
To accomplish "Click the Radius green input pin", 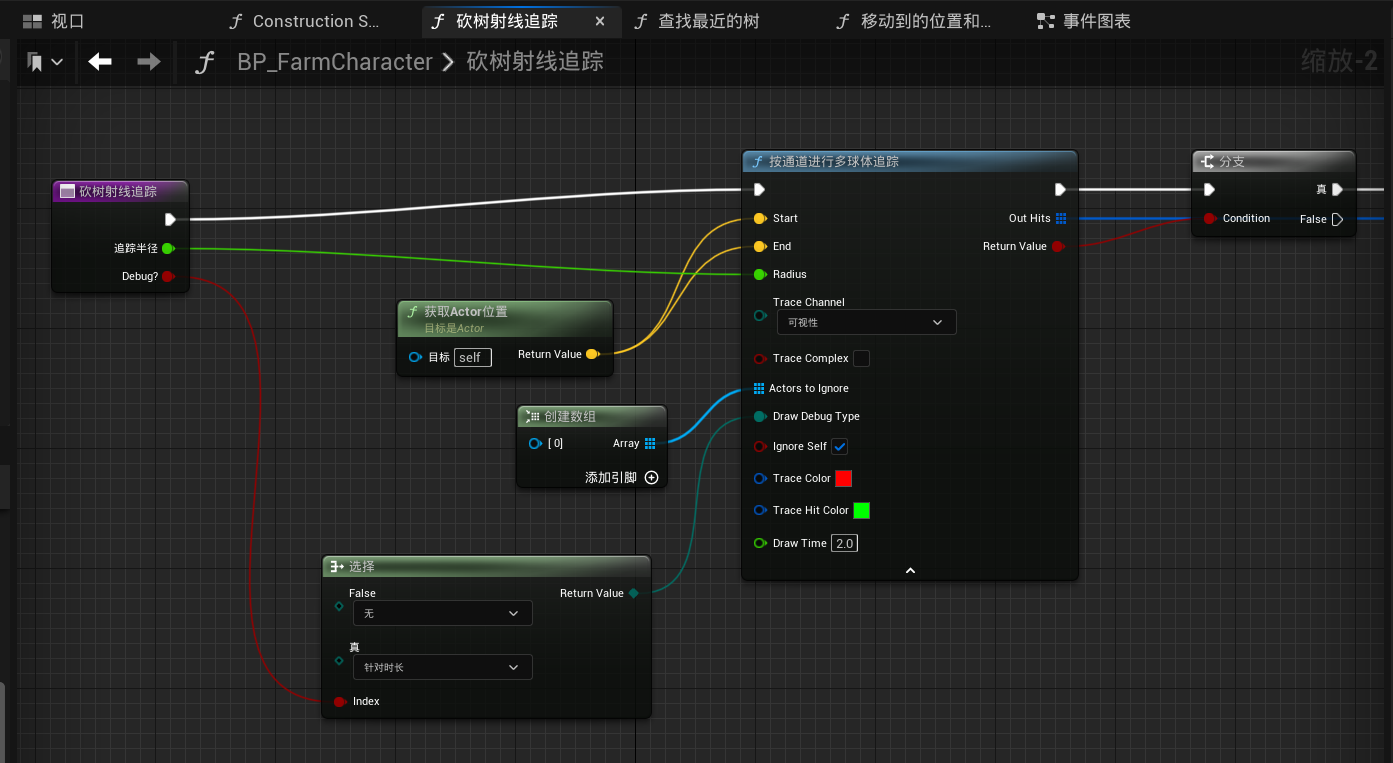I will click(760, 274).
